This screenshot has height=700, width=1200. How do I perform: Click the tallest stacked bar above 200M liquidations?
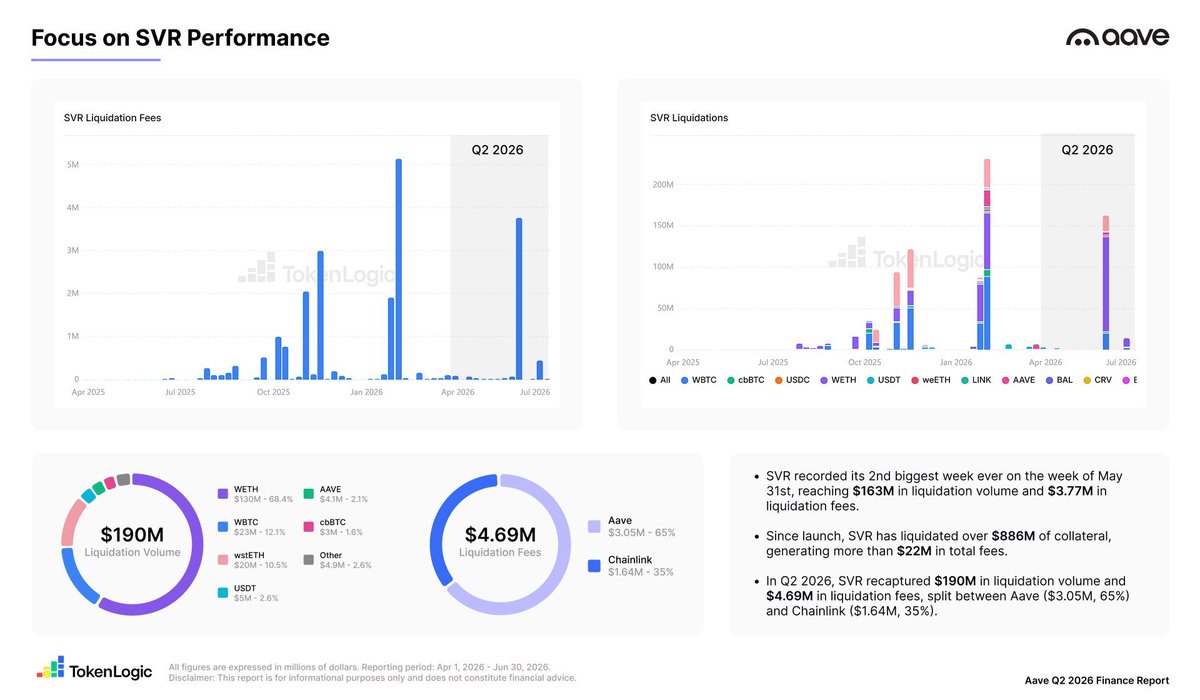tap(987, 254)
